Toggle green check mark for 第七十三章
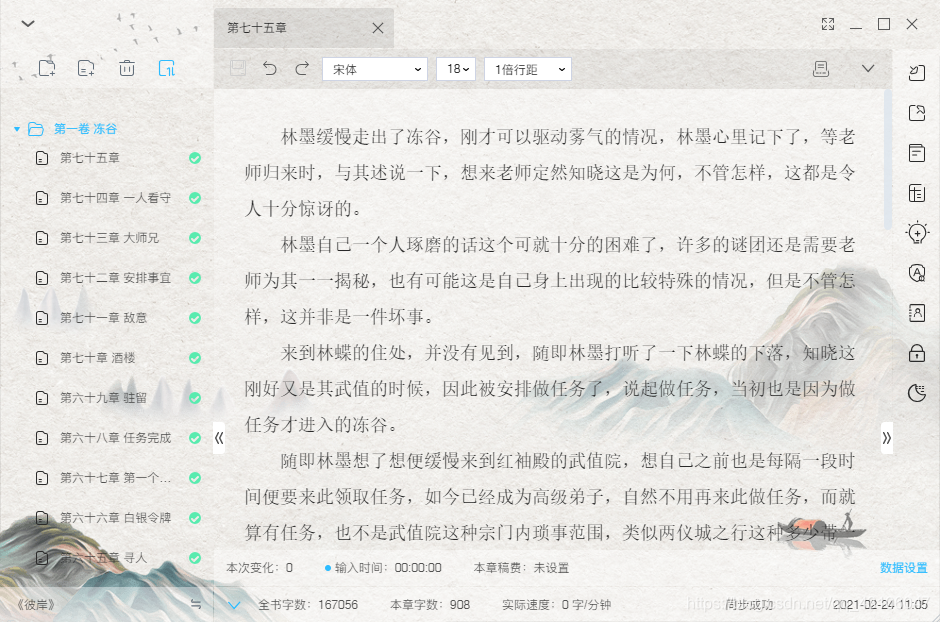 click(x=195, y=238)
